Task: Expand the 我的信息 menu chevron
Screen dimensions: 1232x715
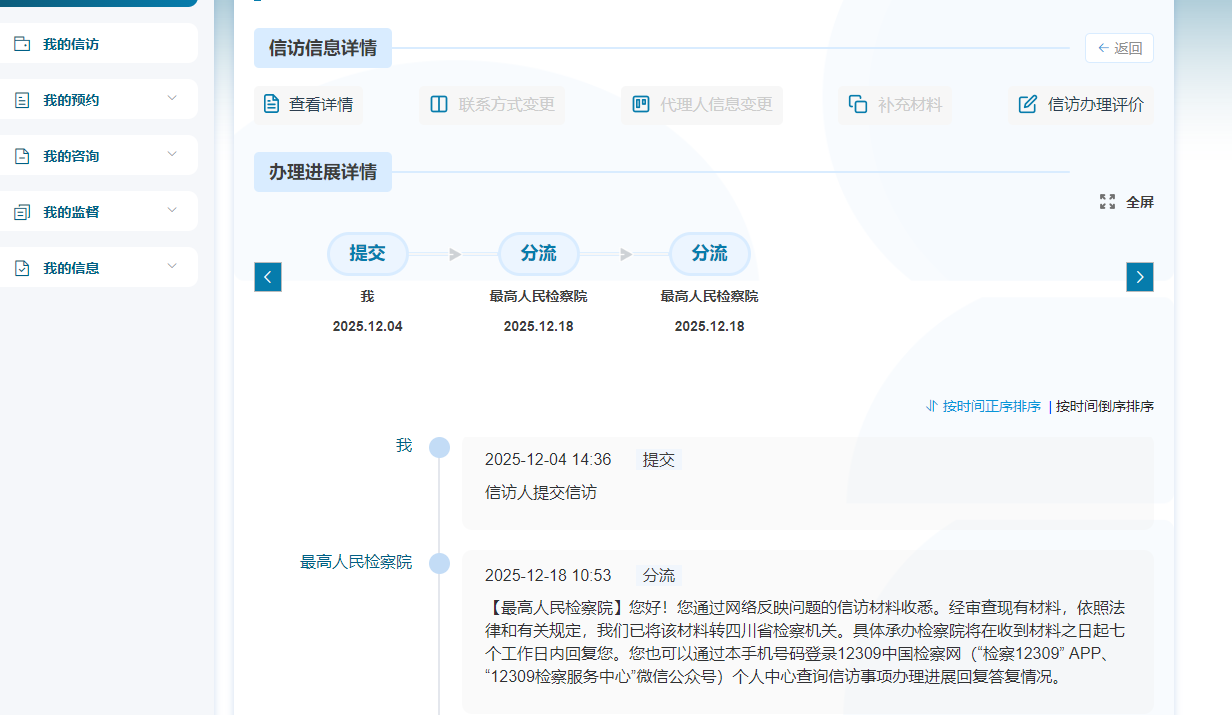Action: point(172,266)
